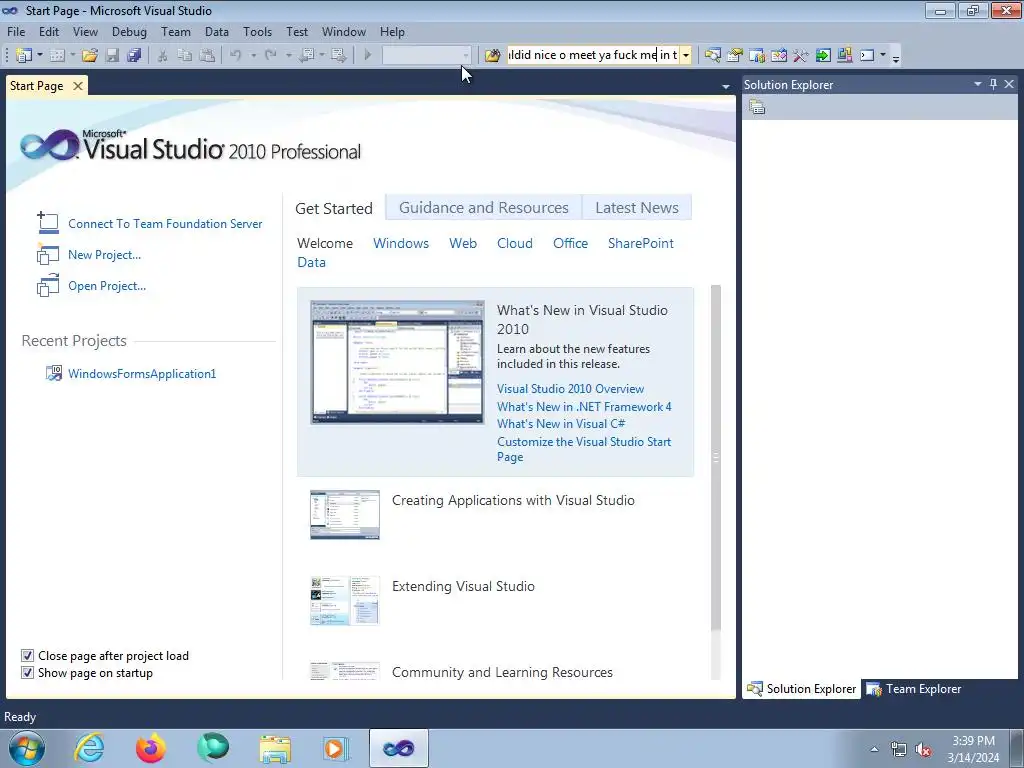Click the Add New Item toolbar icon
Image resolution: width=1024 pixels, height=768 pixels.
[57, 56]
